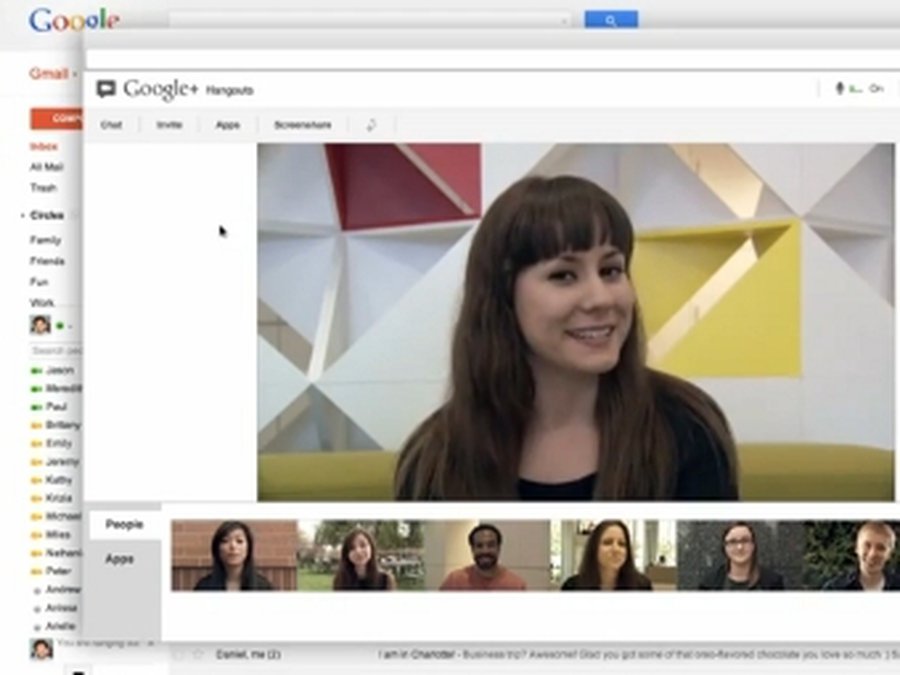
Task: Open the Chat item in Hangouts toolbar
Action: 111,125
